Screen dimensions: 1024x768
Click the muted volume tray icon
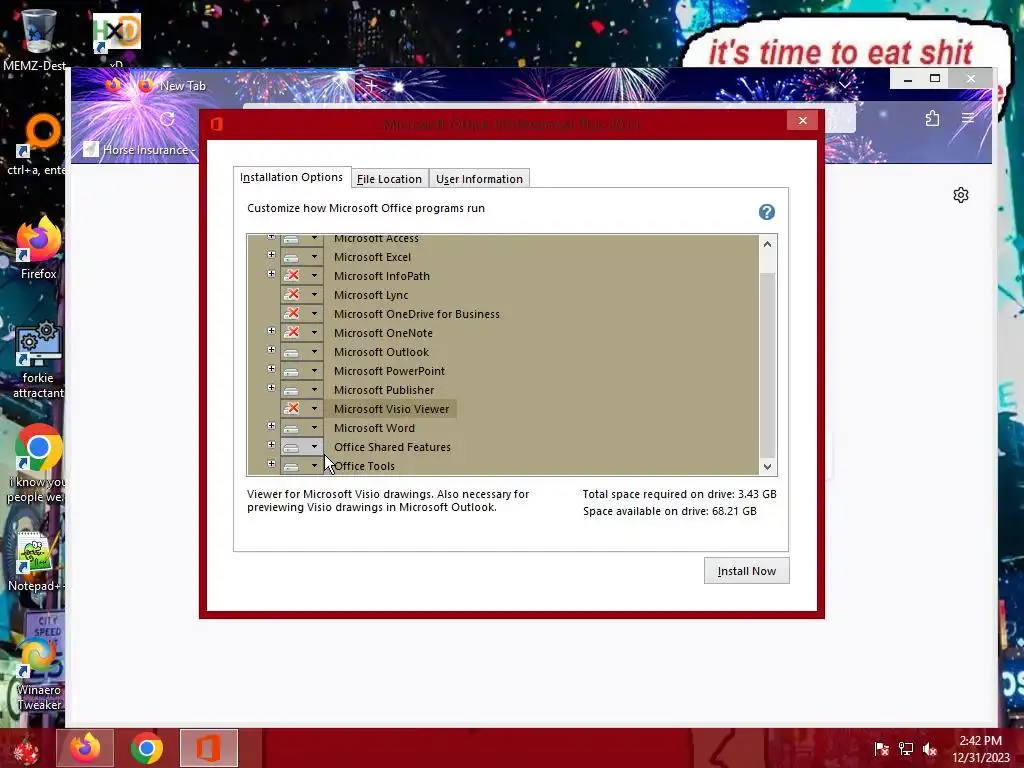pyautogui.click(x=930, y=748)
